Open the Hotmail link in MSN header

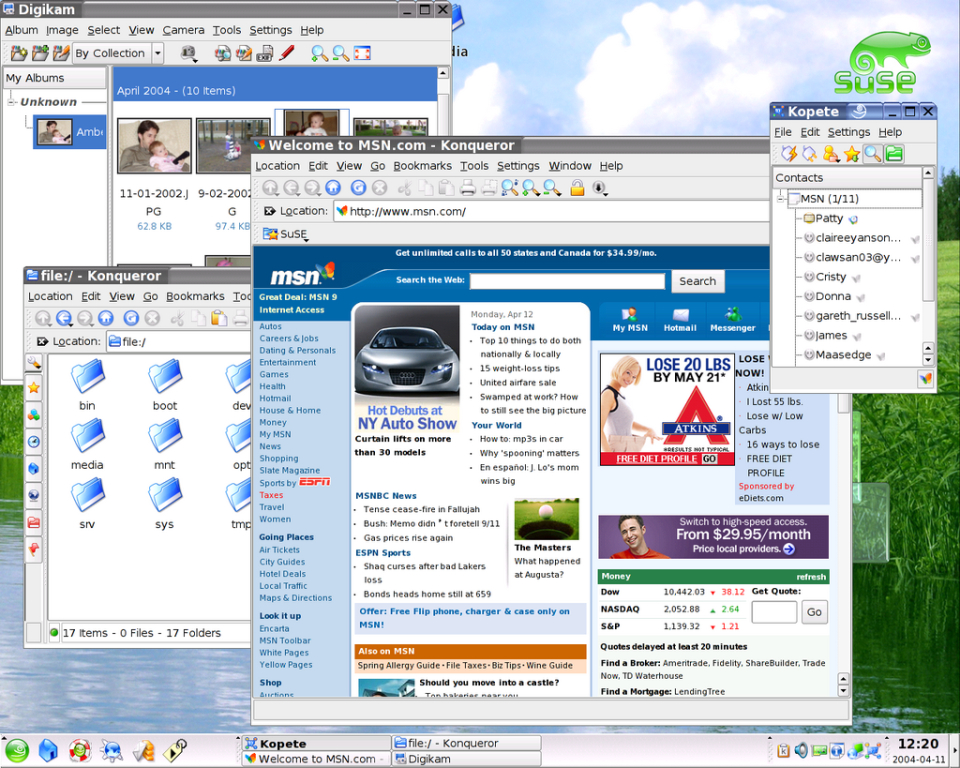tap(680, 320)
